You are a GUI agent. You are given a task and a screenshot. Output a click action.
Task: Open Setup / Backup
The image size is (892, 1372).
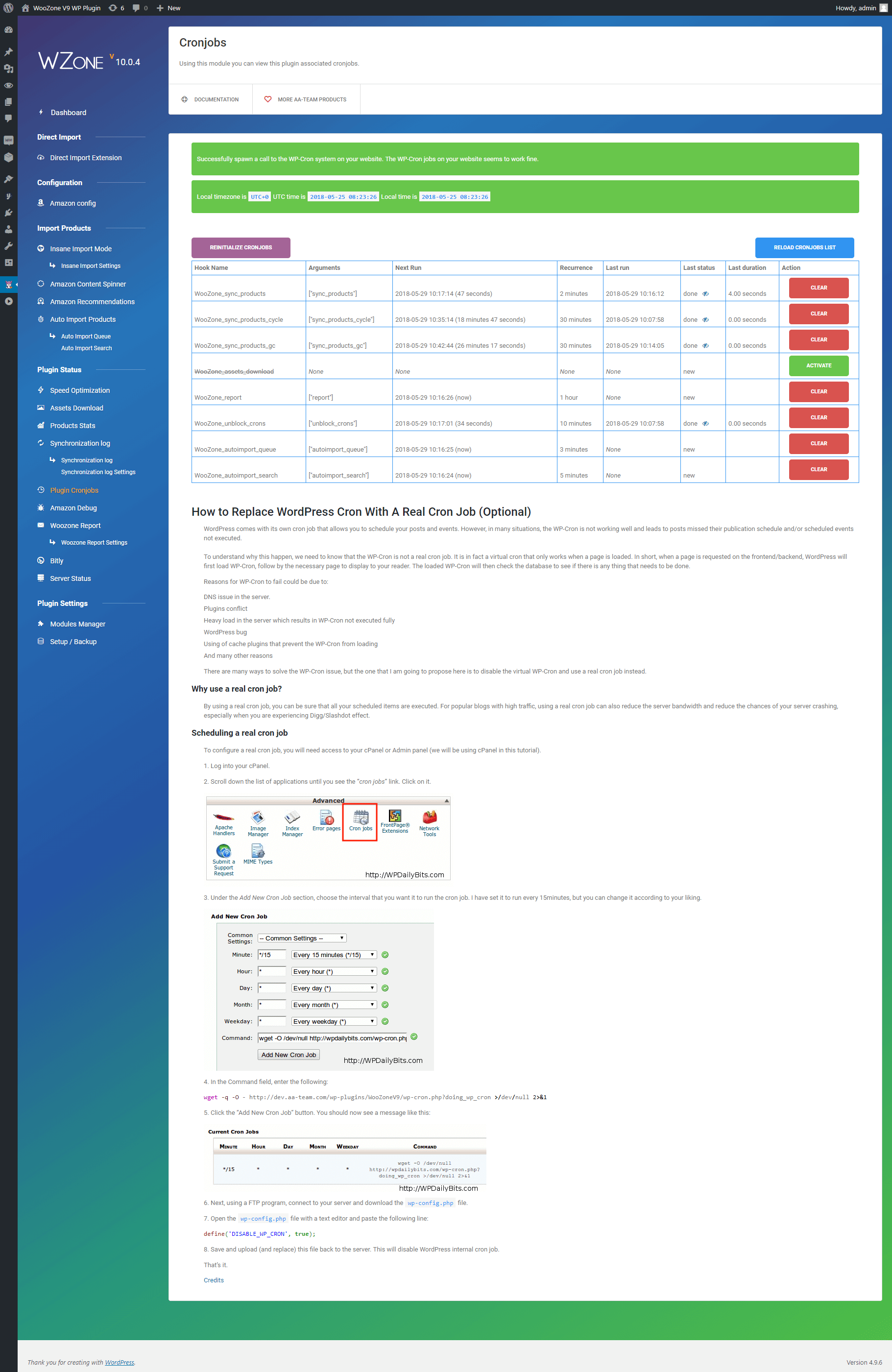click(x=73, y=642)
